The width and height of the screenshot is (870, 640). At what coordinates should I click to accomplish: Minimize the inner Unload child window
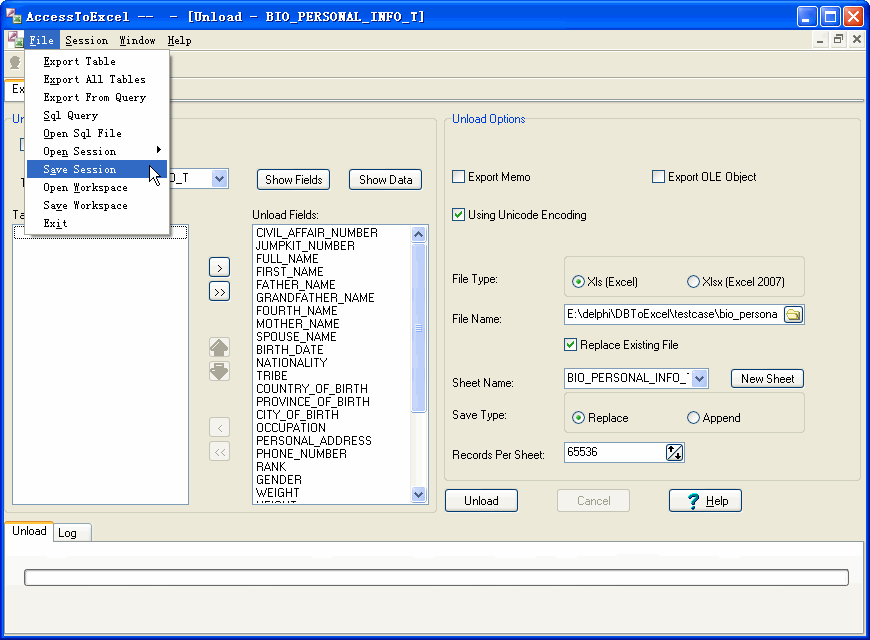pyautogui.click(x=820, y=39)
